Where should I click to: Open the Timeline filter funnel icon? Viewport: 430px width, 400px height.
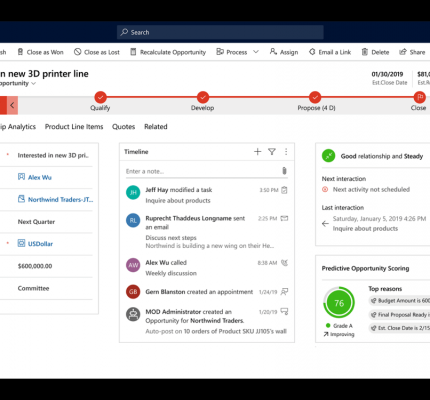[272, 152]
